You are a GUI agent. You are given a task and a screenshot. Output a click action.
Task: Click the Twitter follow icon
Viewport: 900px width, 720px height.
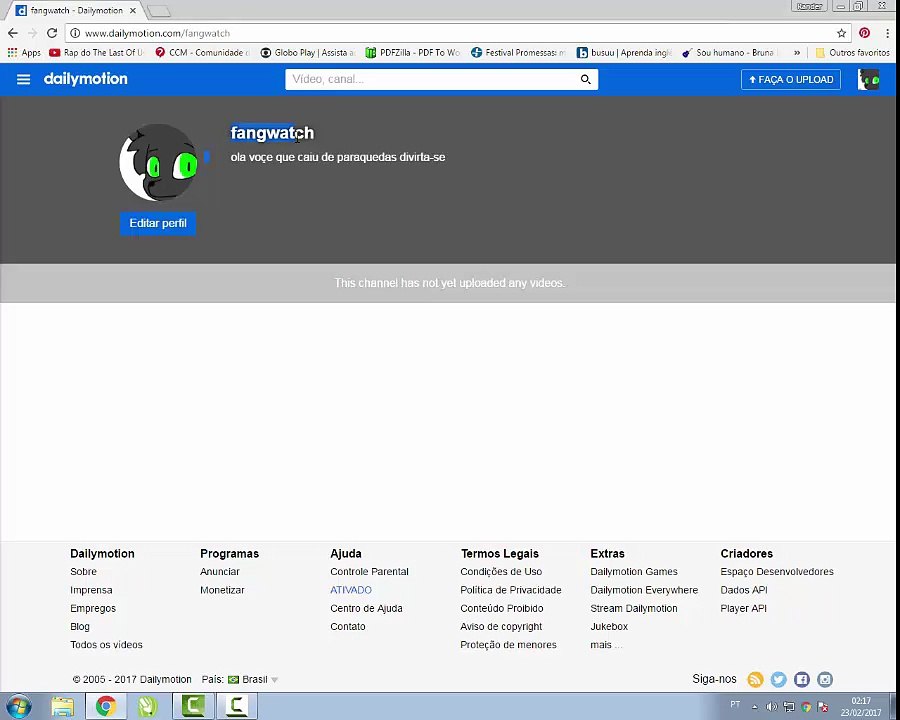[x=778, y=679]
